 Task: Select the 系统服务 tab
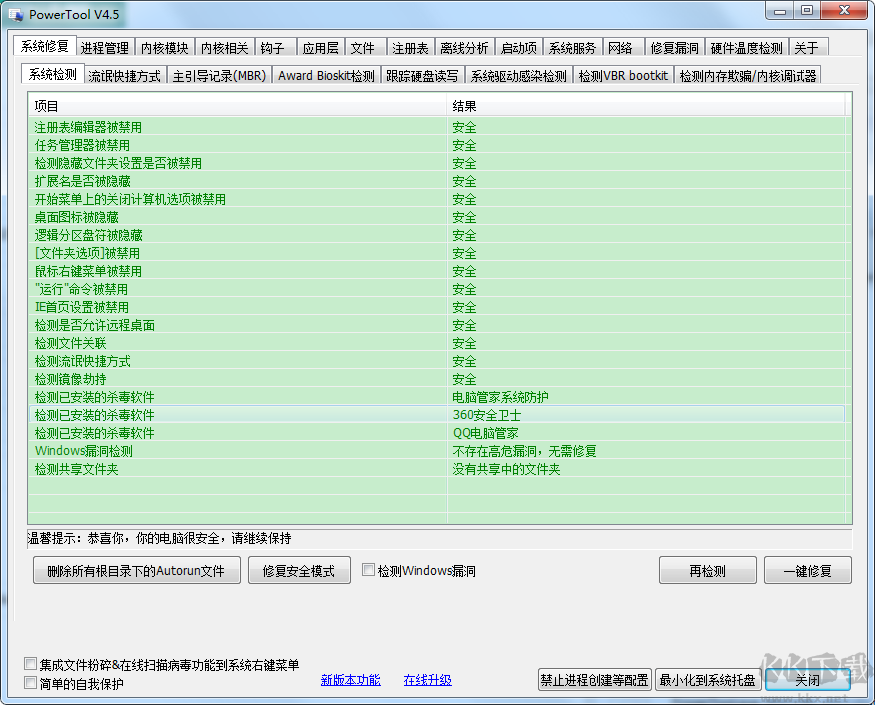pyautogui.click(x=572, y=46)
